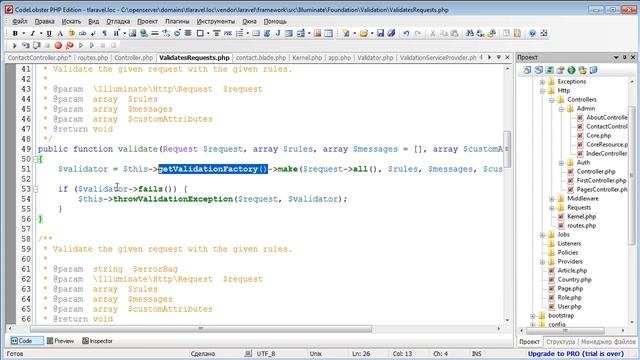Redo the last undone edit
640x360 pixels.
(x=418, y=33)
